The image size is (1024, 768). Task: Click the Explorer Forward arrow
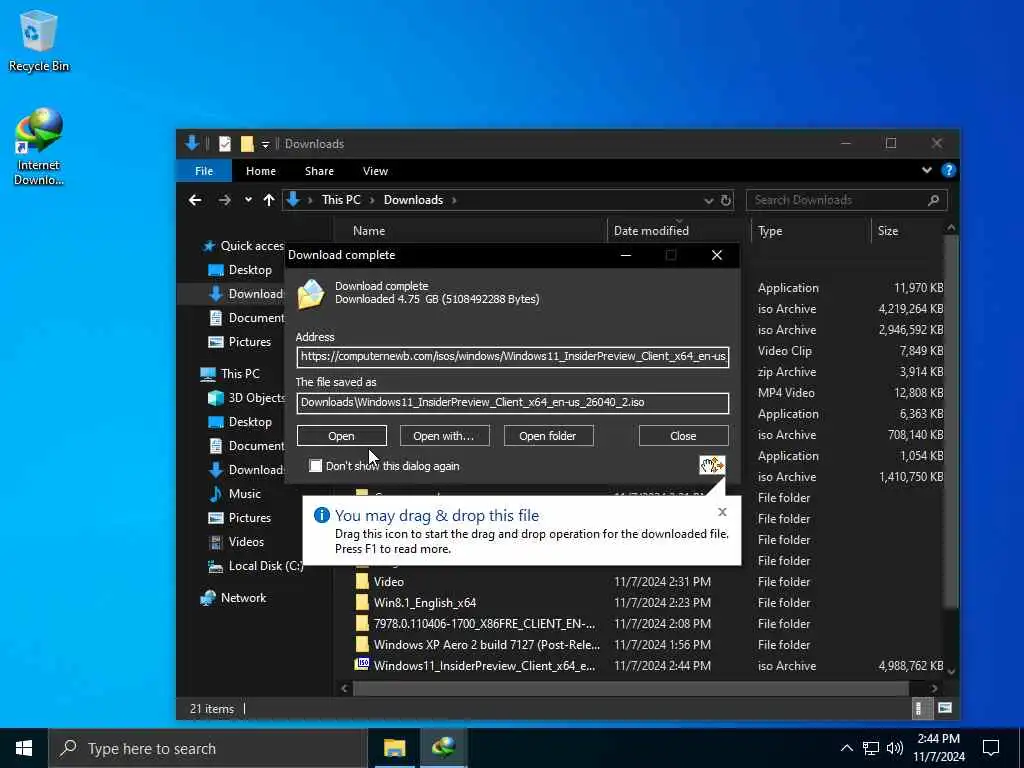pyautogui.click(x=225, y=200)
